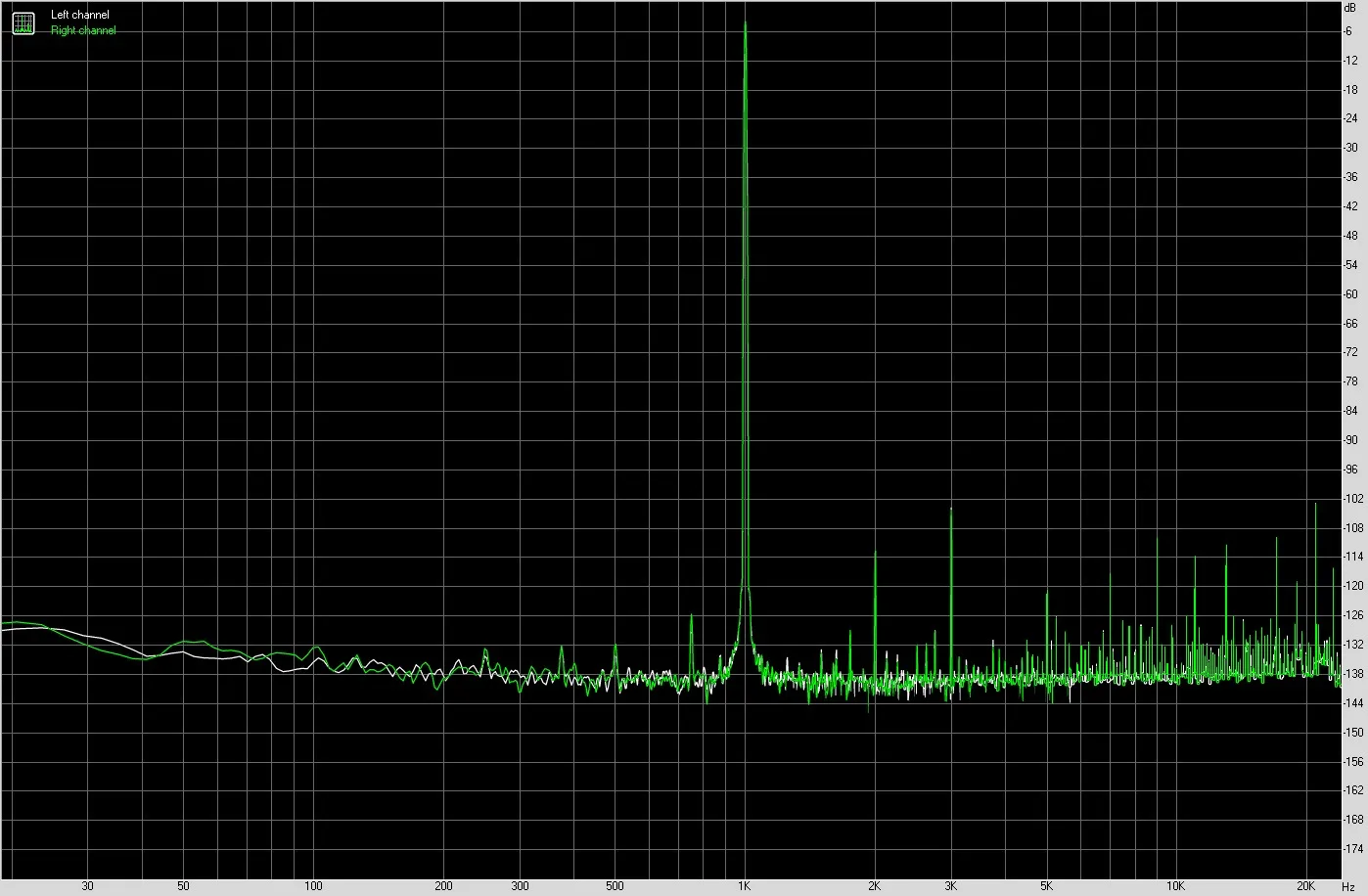Click the "2K" frequency axis label
The image size is (1368, 896).
pyautogui.click(x=874, y=886)
